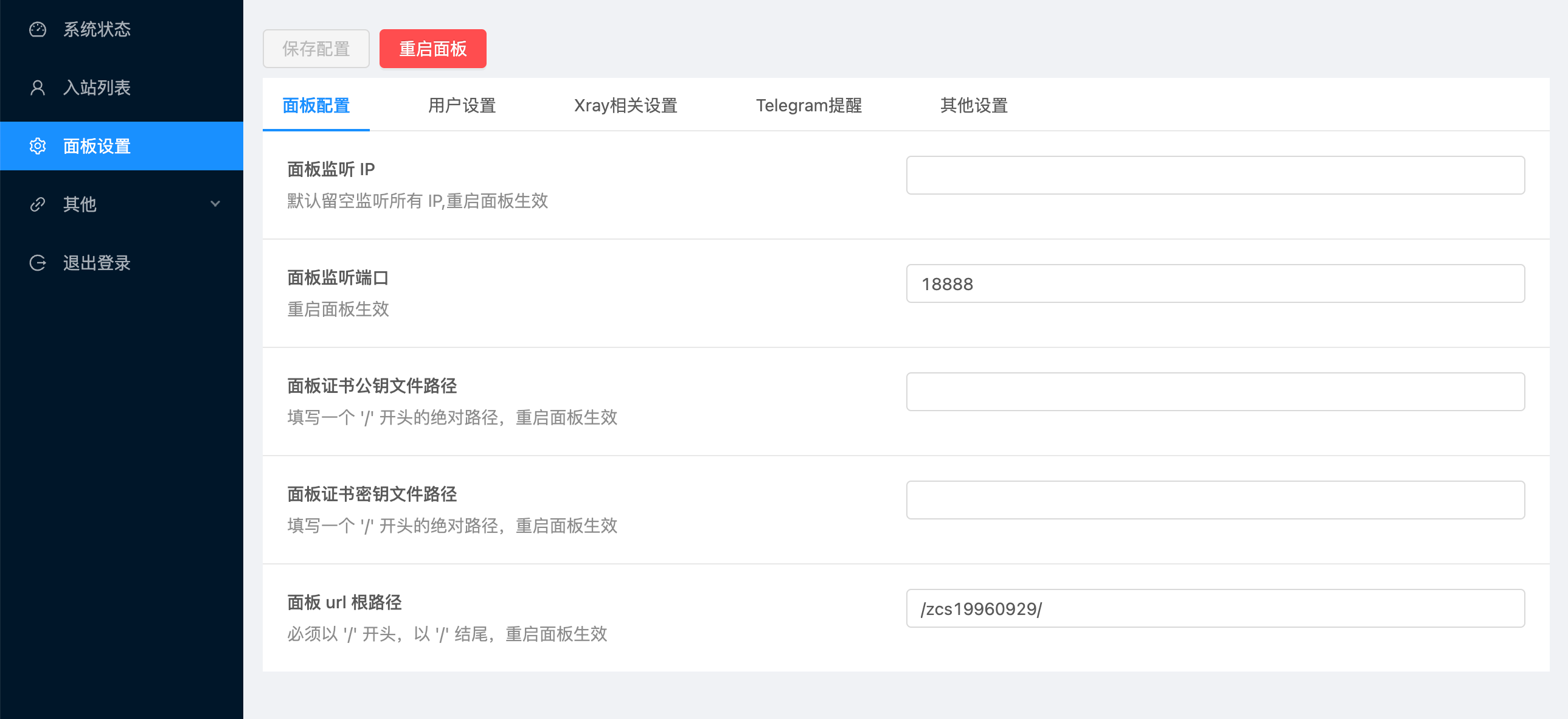
Task: Switch to the 用户设置 tab
Action: click(x=462, y=105)
